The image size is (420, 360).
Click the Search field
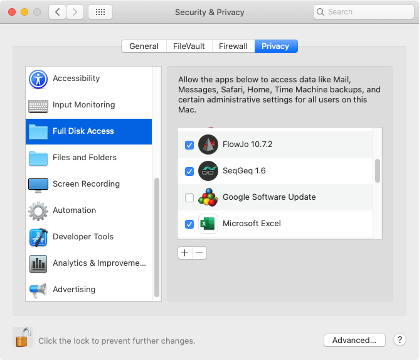tap(364, 12)
